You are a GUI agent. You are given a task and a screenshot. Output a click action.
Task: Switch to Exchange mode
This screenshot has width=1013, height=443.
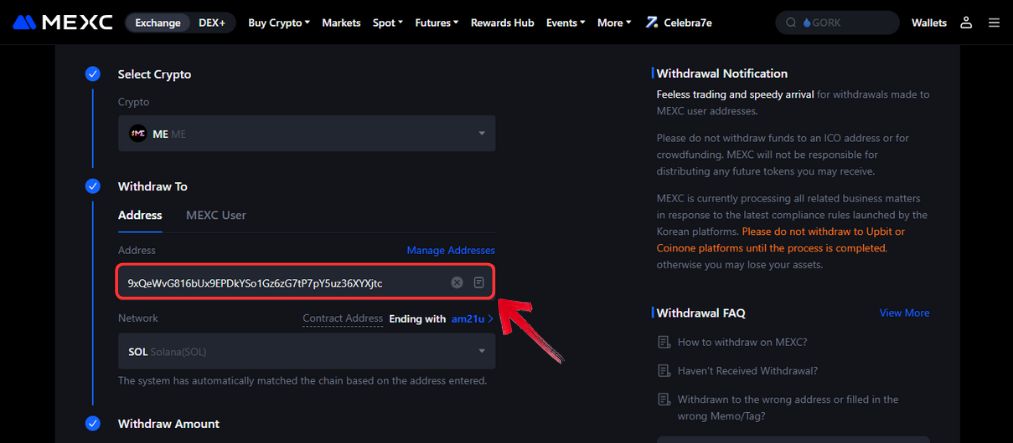click(157, 23)
